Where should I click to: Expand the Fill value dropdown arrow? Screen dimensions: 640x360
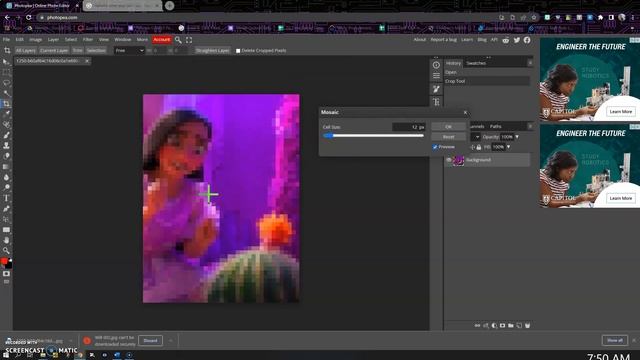pyautogui.click(x=508, y=147)
